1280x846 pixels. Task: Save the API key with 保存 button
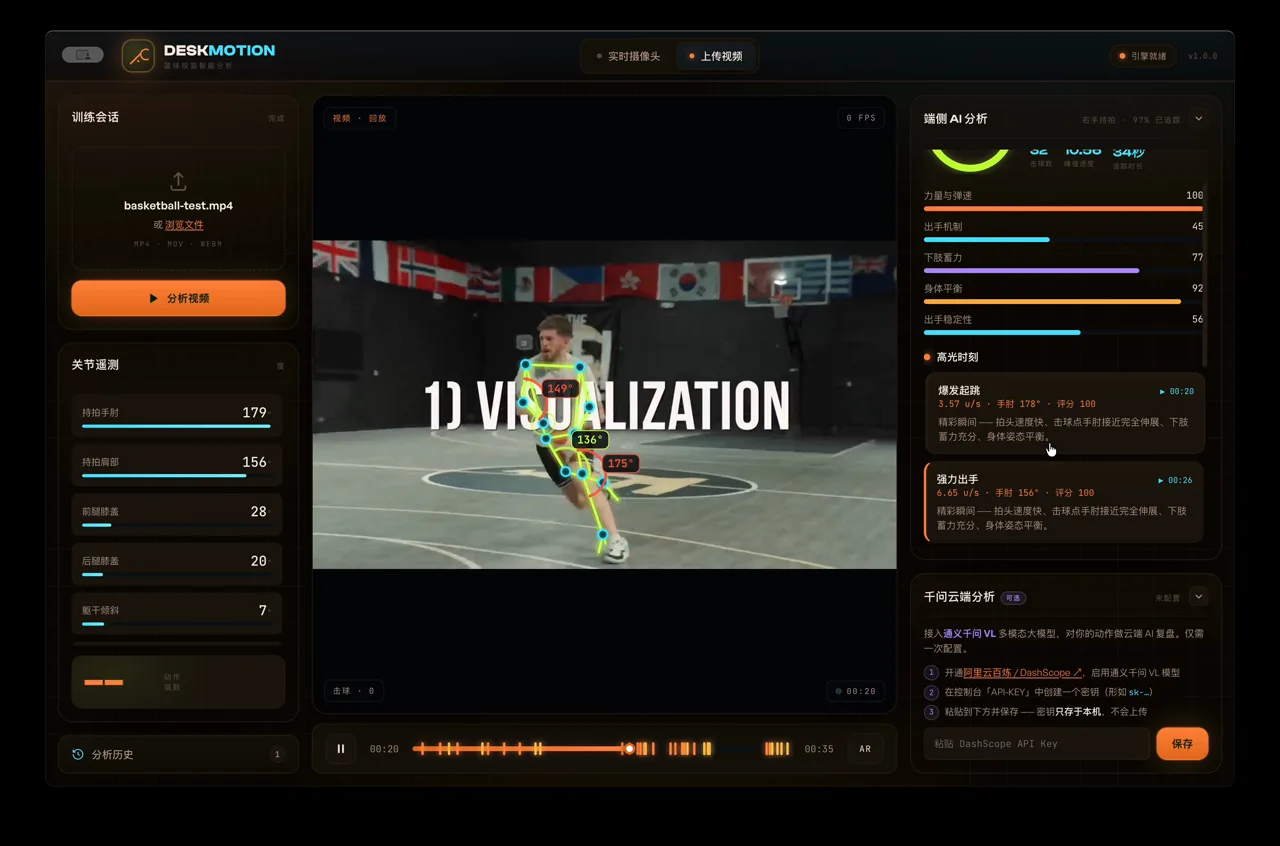pyautogui.click(x=1182, y=744)
